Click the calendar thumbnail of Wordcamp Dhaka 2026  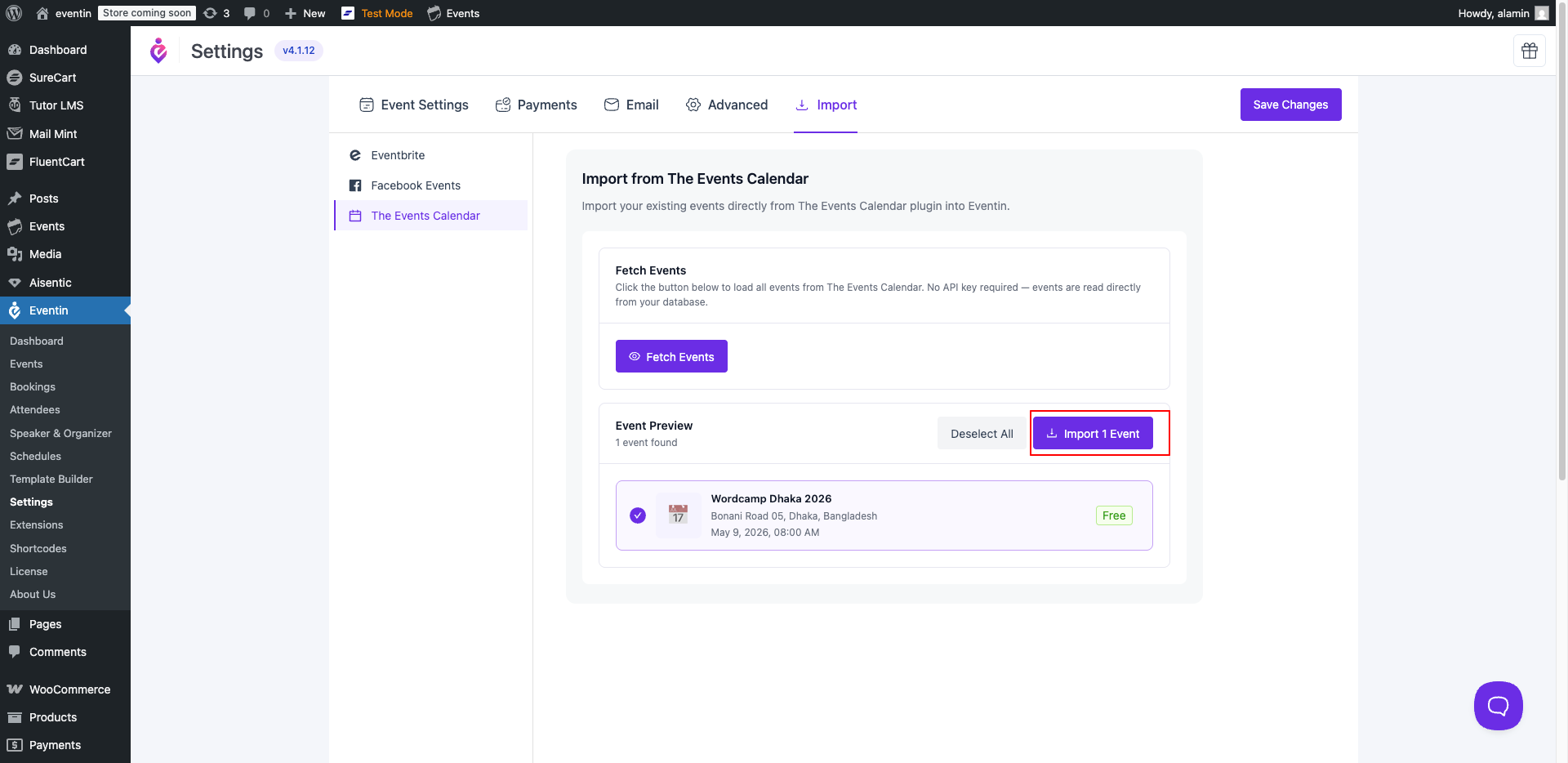pos(678,515)
